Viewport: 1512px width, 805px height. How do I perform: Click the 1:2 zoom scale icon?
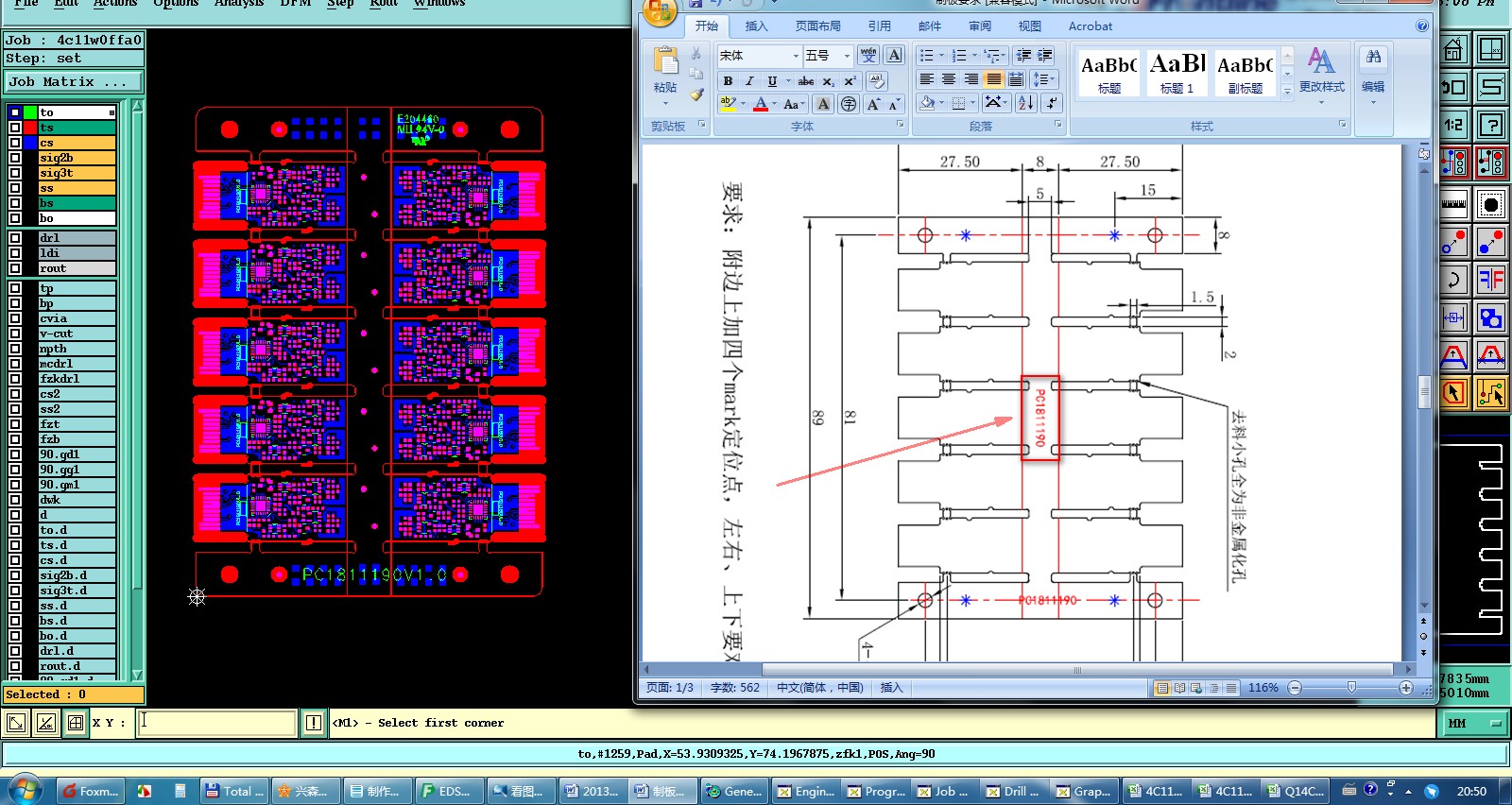click(x=1453, y=125)
